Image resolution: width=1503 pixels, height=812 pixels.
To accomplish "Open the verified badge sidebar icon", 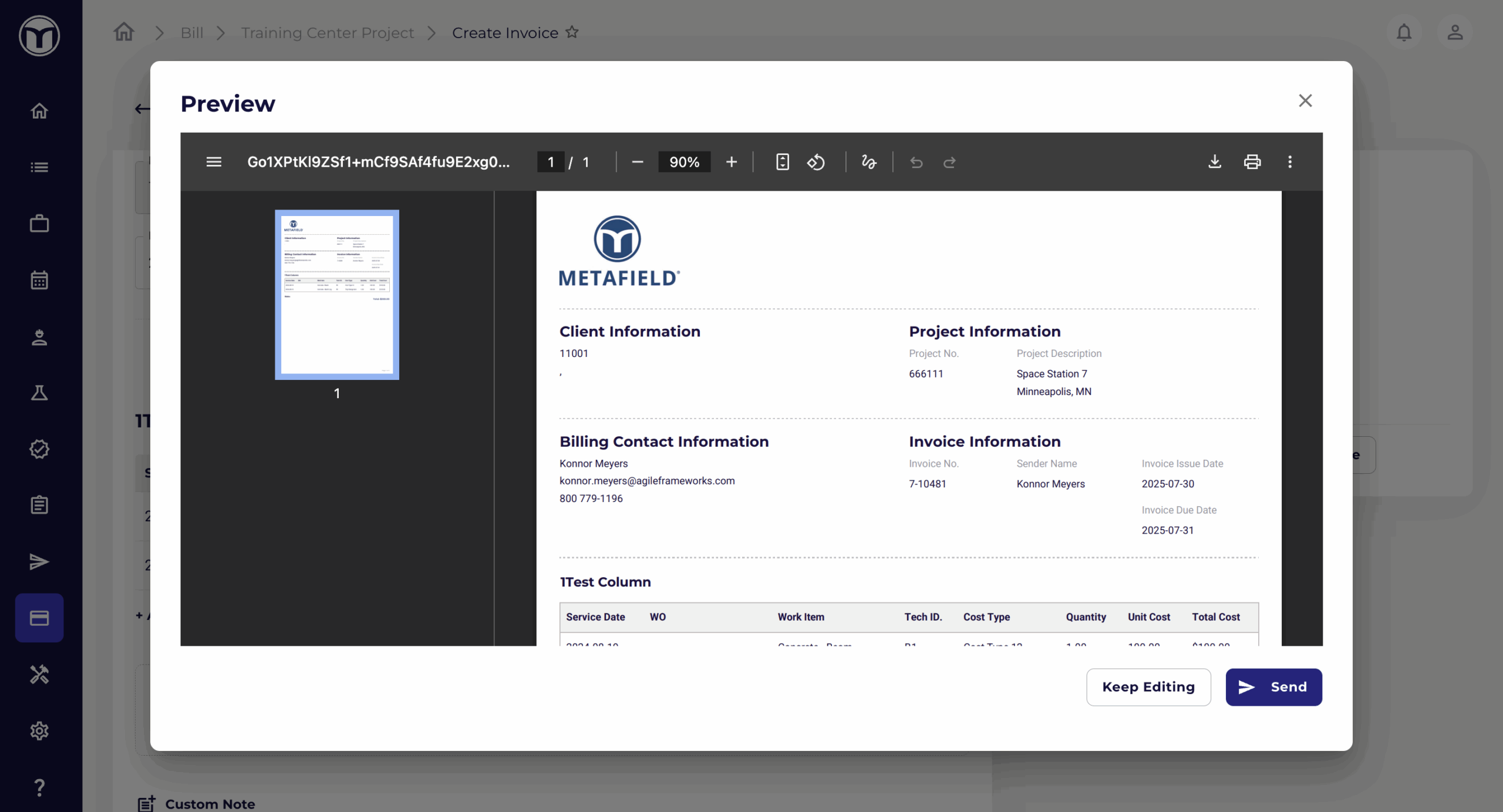I will 39,449.
